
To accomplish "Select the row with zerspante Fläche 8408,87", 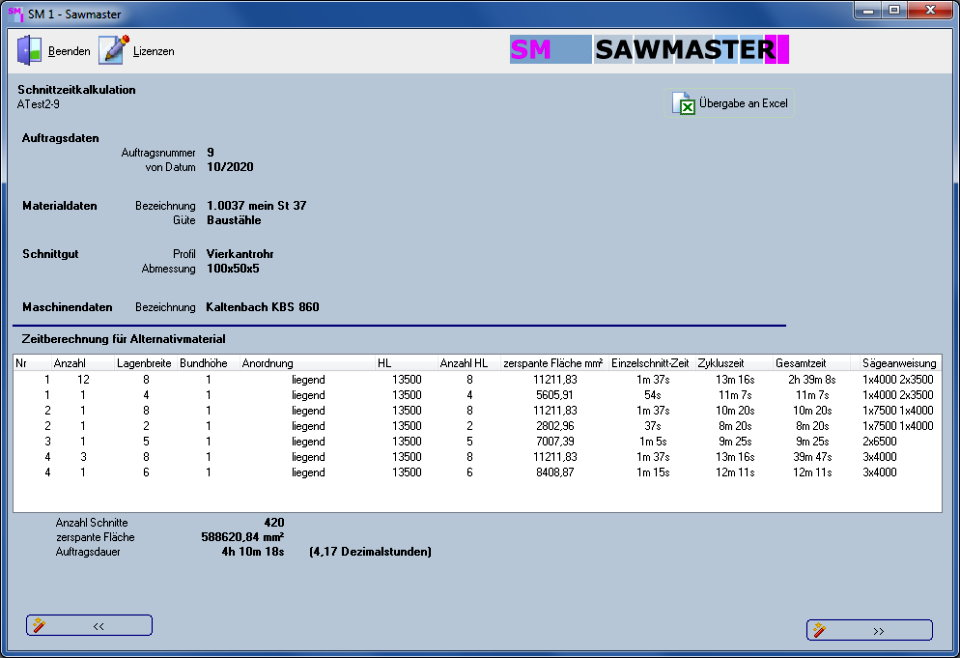I will (x=477, y=472).
